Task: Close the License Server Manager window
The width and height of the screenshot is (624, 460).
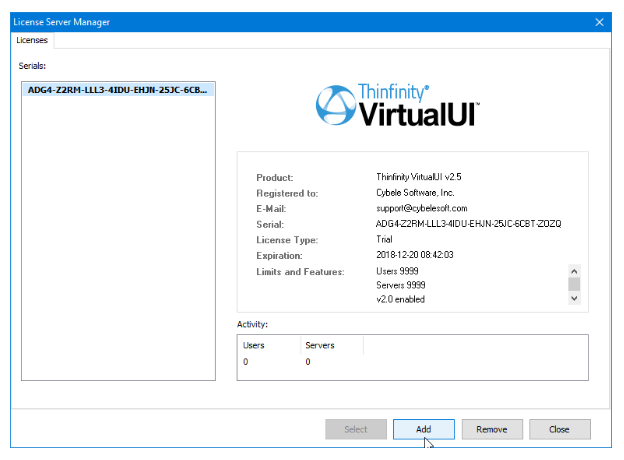Action: coord(599,22)
